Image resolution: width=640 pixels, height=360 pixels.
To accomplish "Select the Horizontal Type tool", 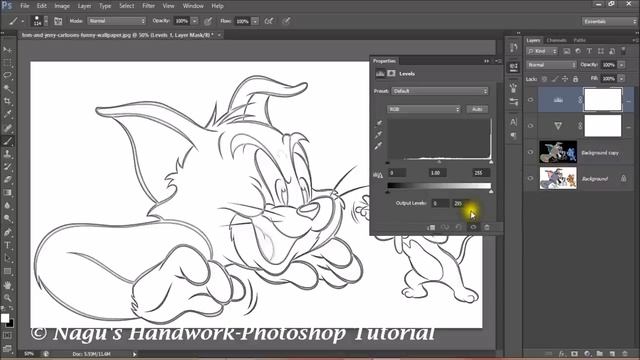I will (7, 245).
